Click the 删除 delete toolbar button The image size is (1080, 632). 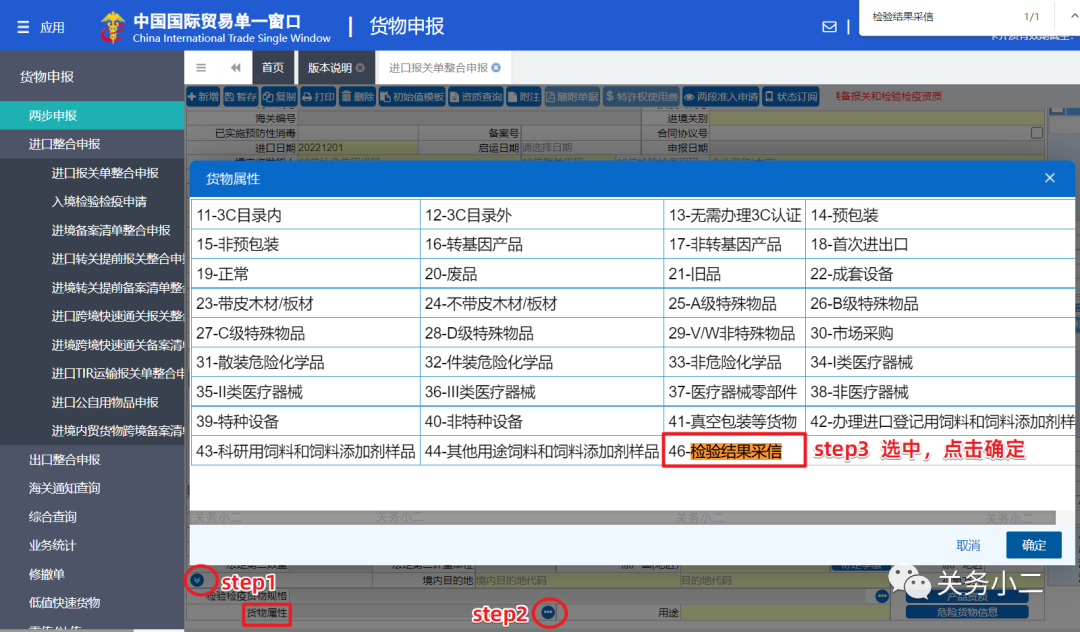click(357, 96)
